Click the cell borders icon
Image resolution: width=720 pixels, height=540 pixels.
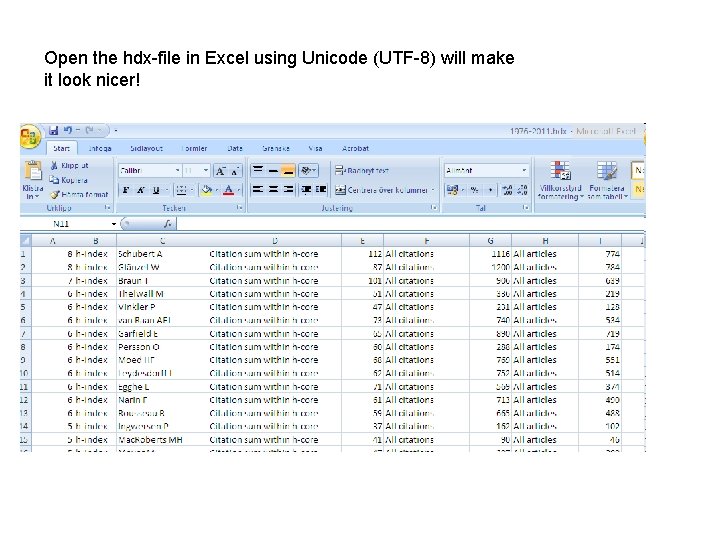(181, 190)
